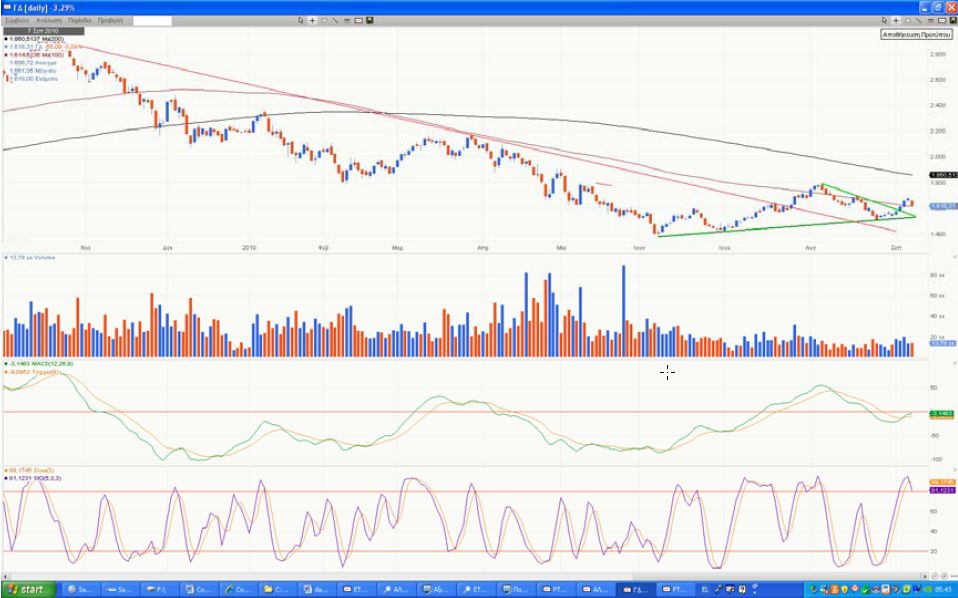Pick the horizontal line tool
This screenshot has width=958, height=598.
click(x=346, y=20)
